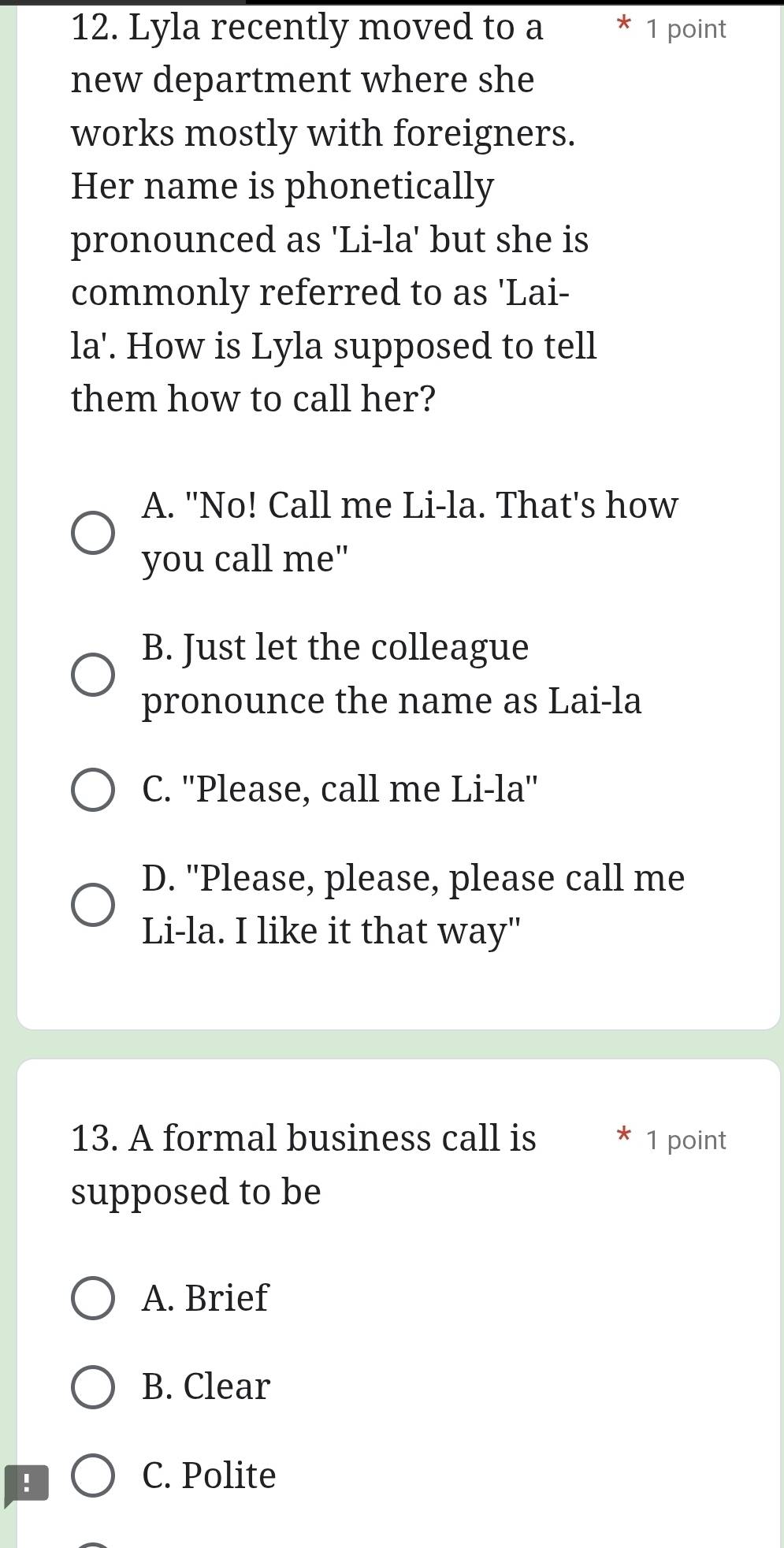Select option A for question 12
Image resolution: width=784 pixels, height=1548 pixels.
[x=93, y=533]
